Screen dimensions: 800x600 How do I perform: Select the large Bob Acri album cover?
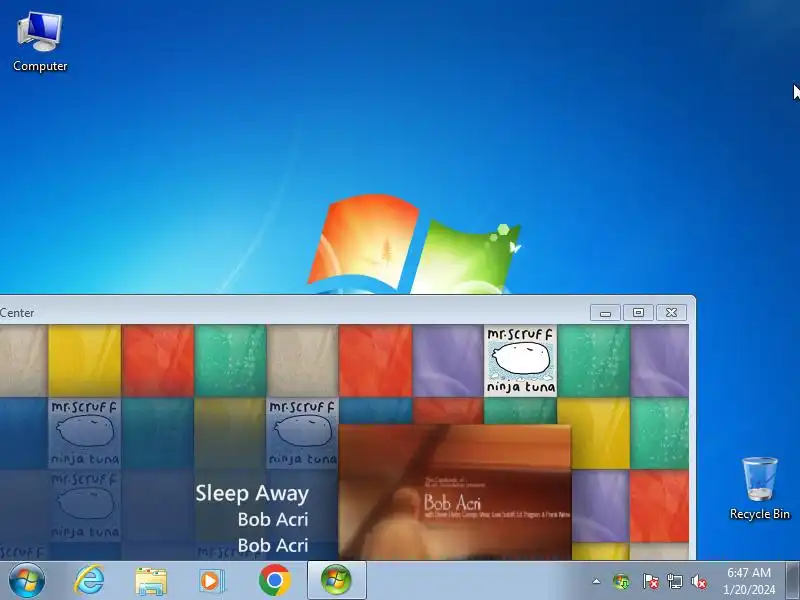(455, 492)
